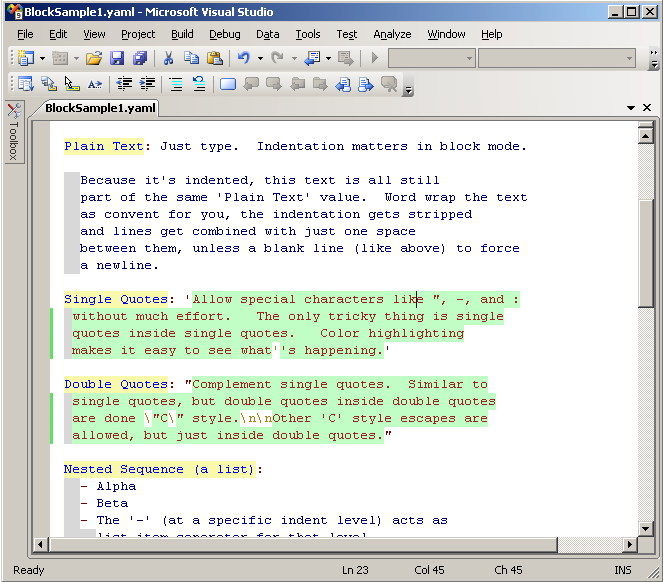Comment out the selected lines icon
The width and height of the screenshot is (663, 582).
click(x=176, y=84)
